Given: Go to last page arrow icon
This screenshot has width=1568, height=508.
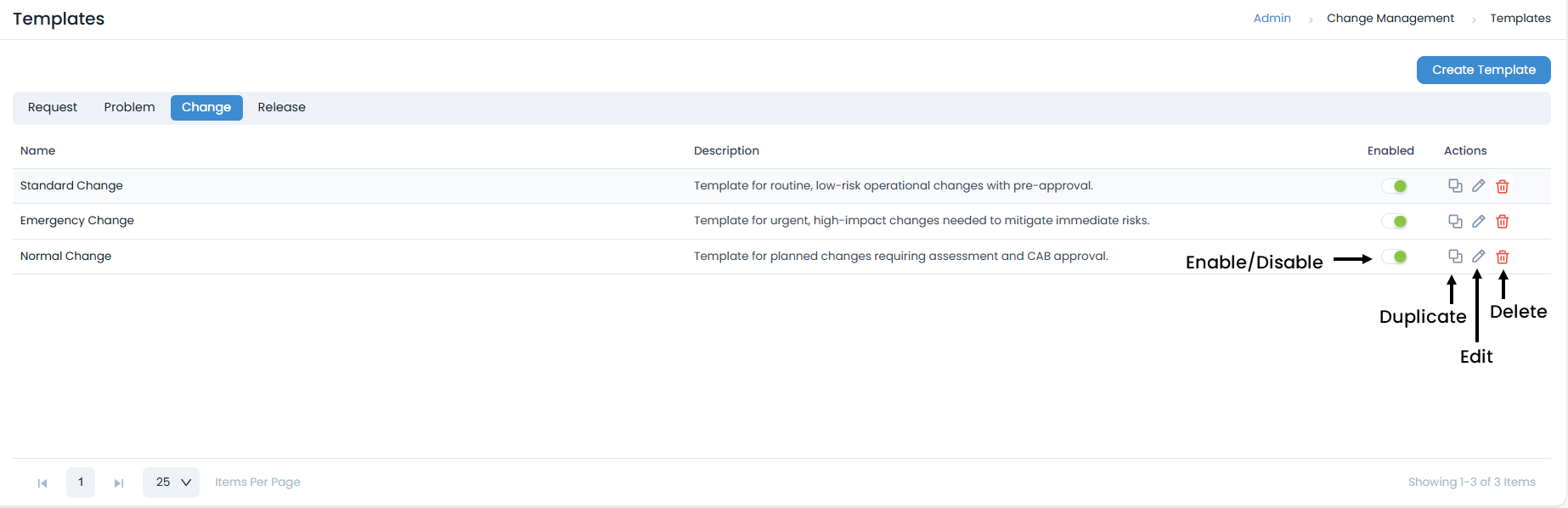Looking at the screenshot, I should [x=119, y=483].
